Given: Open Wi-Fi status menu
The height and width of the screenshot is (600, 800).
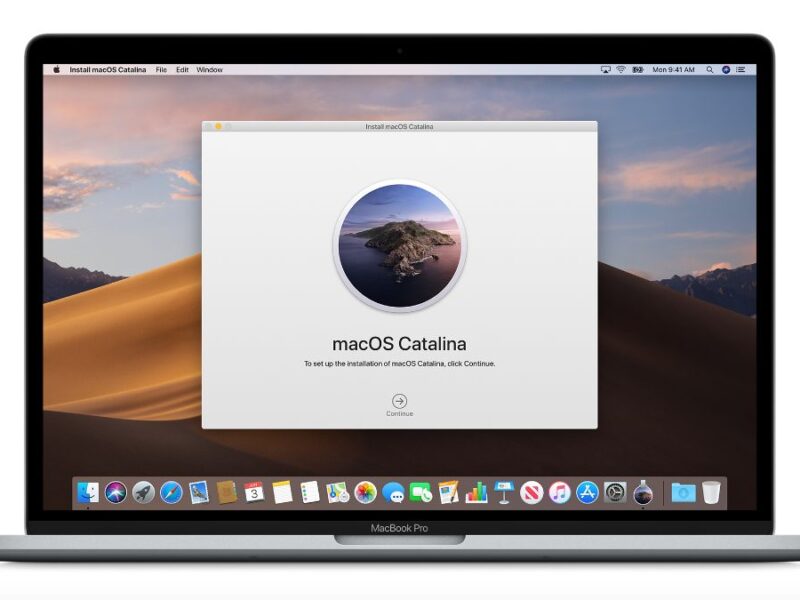Looking at the screenshot, I should (621, 70).
